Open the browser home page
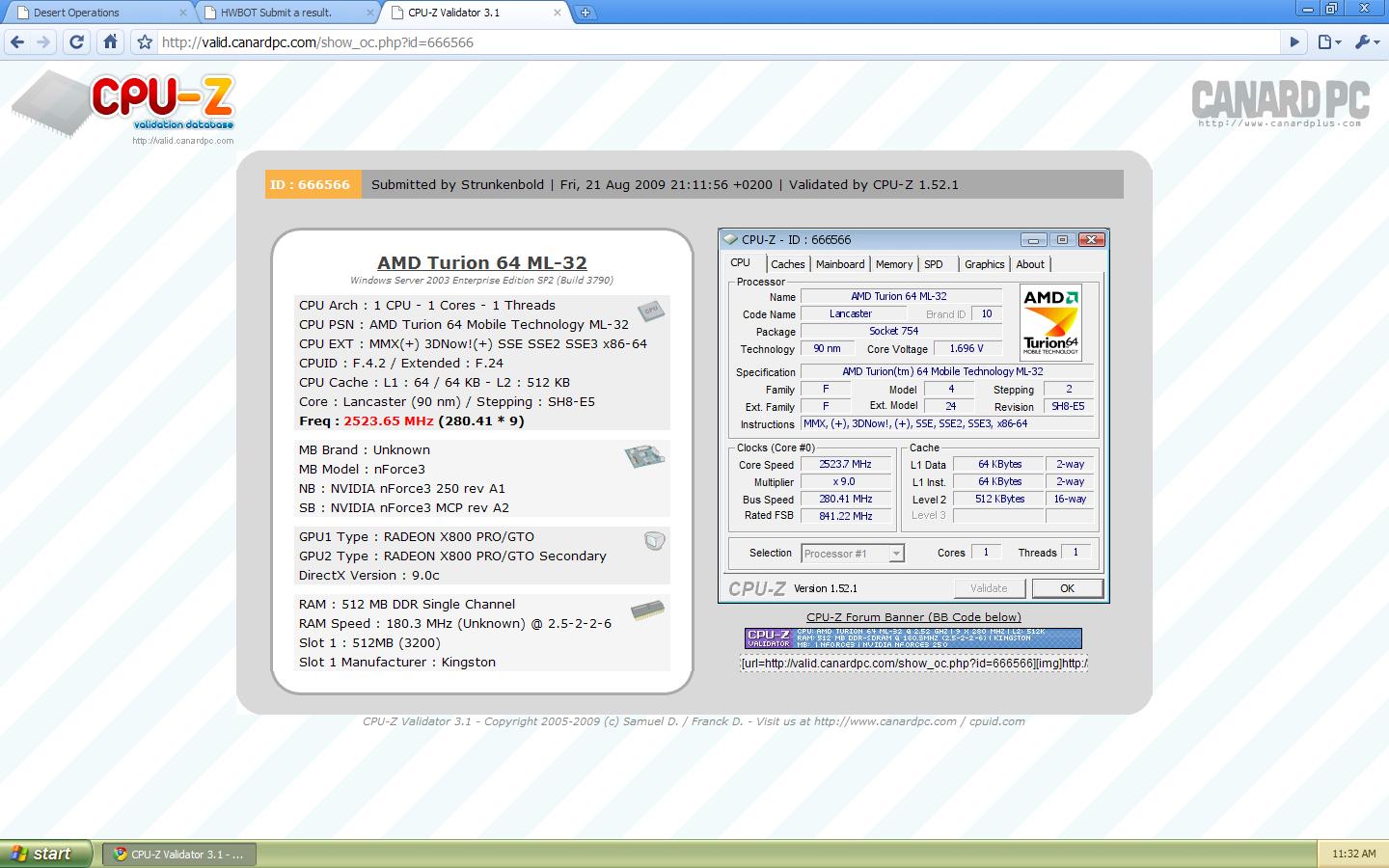This screenshot has width=1389, height=868. click(111, 42)
